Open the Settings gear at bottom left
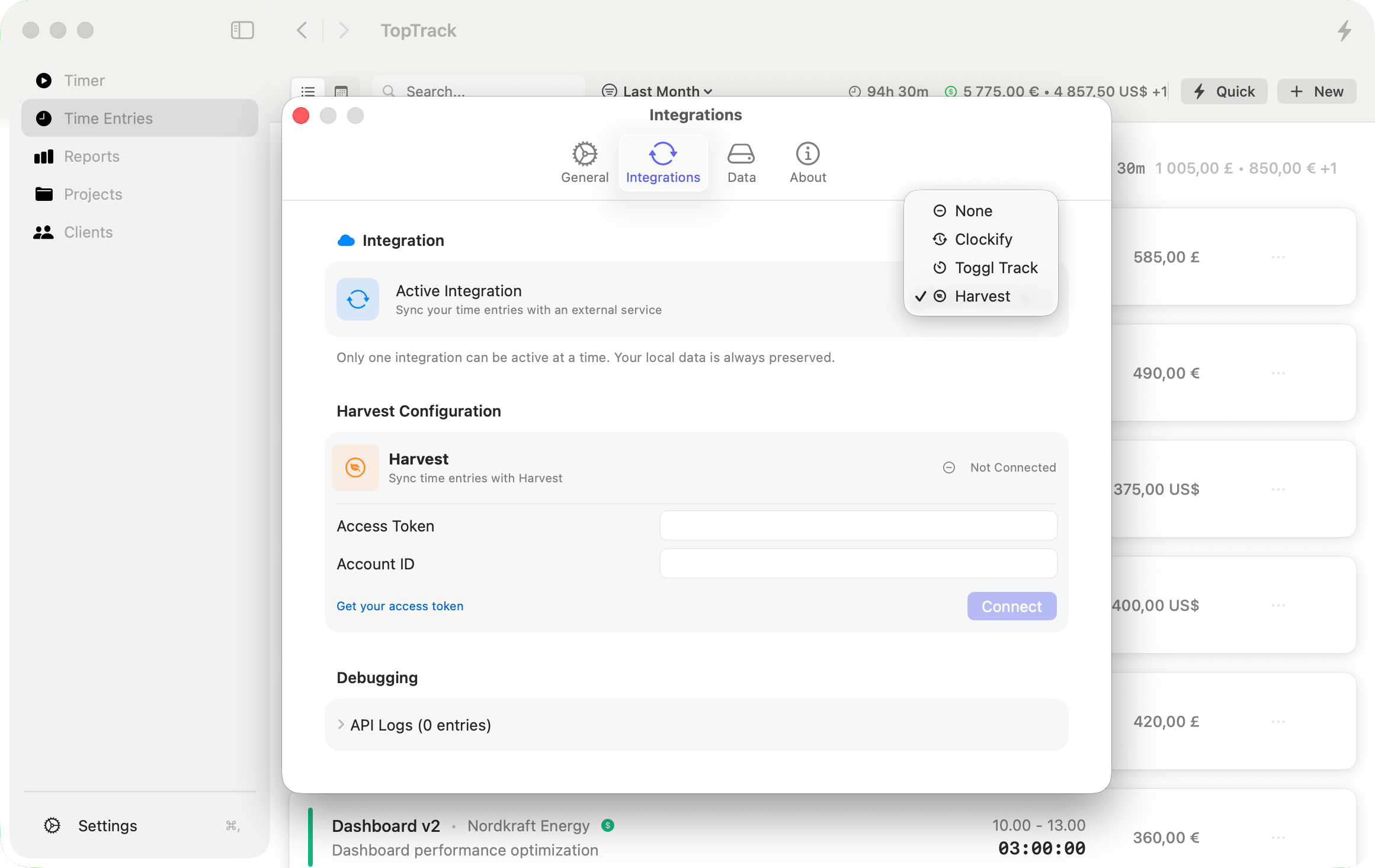 (53, 825)
